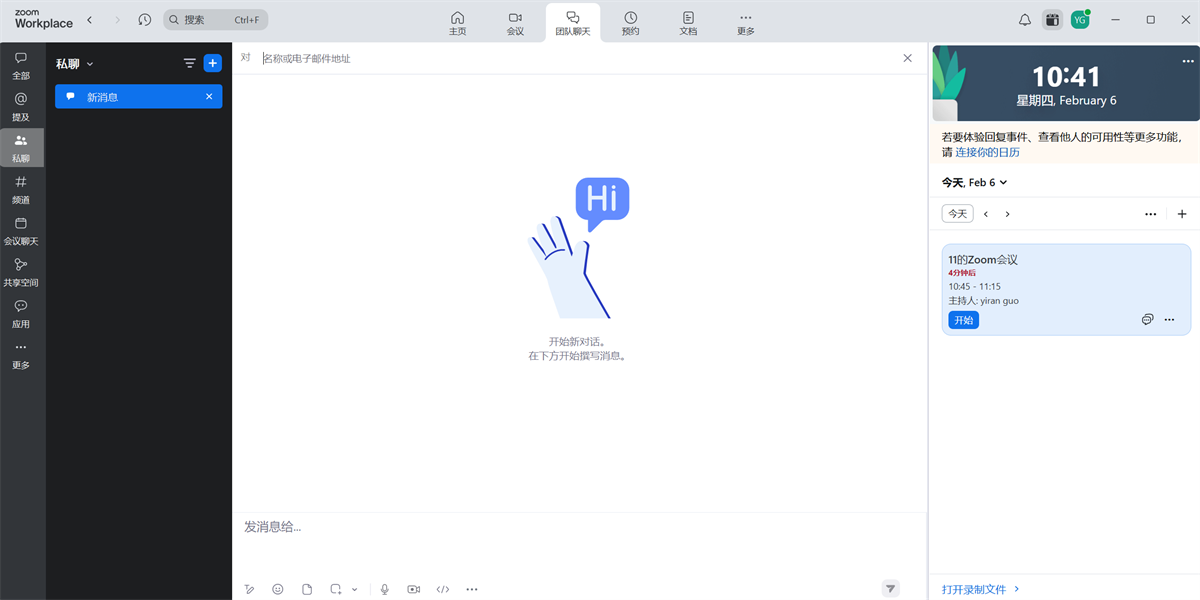
Task: Open the screenshot options chevron in composer
Action: [353, 589]
